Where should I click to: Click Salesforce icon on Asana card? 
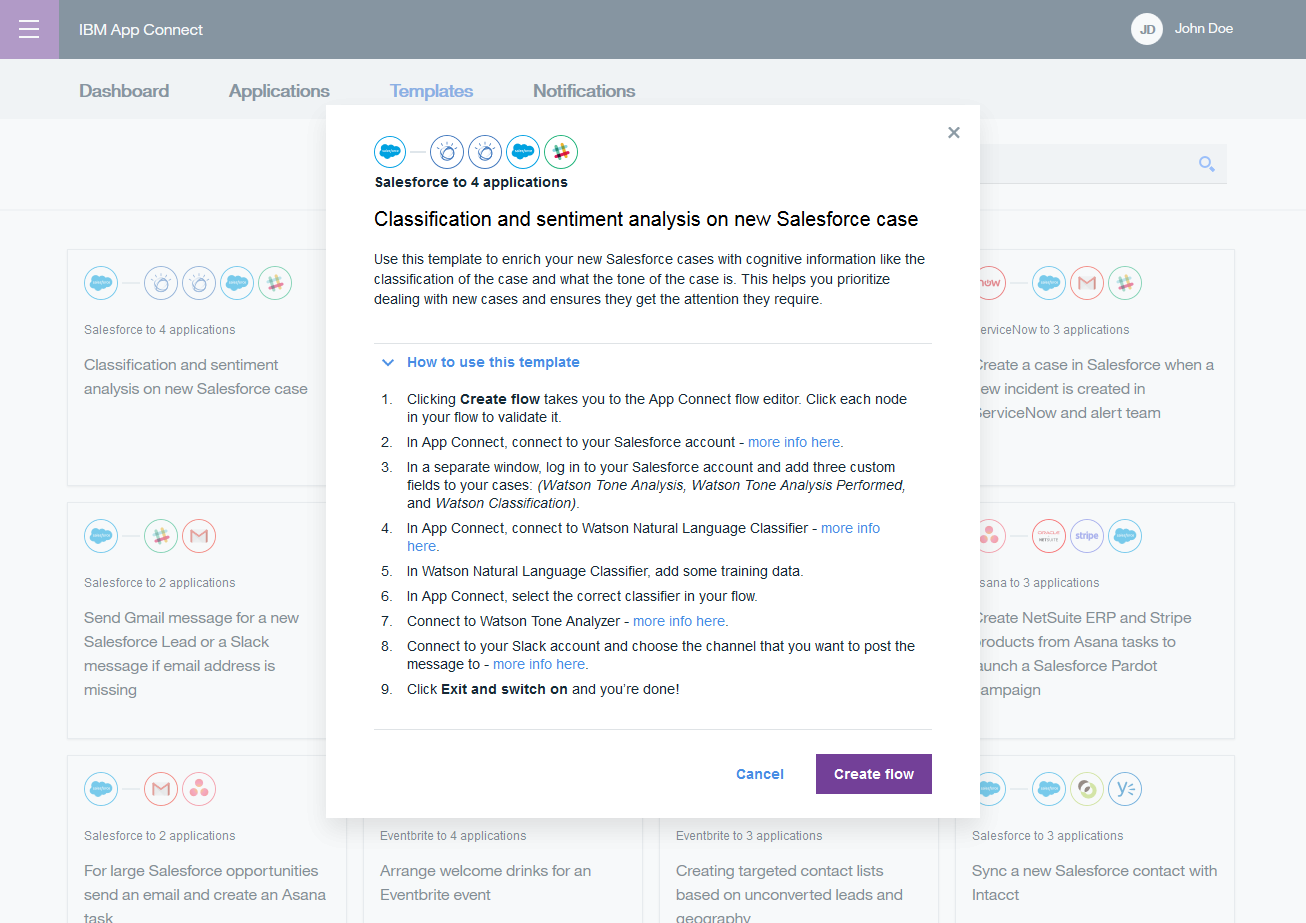coord(1125,536)
